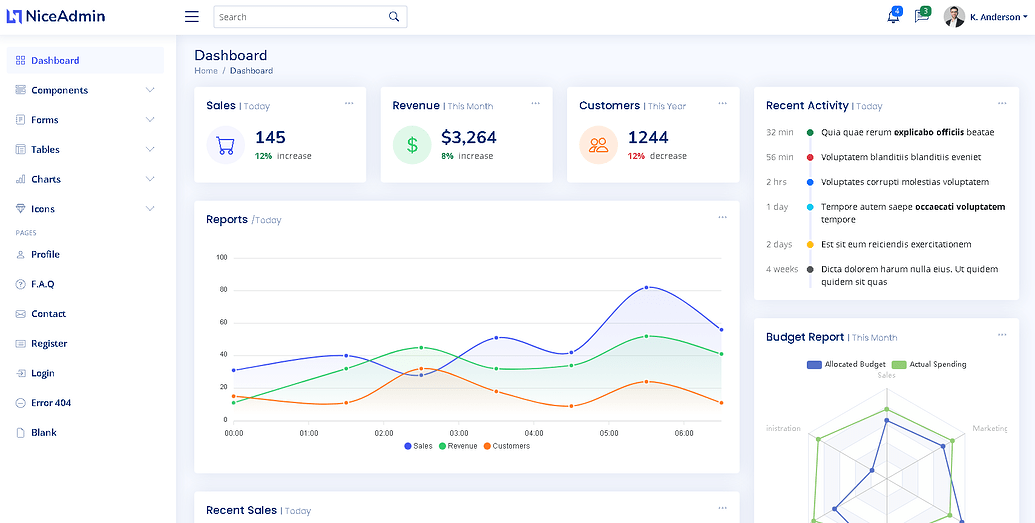Open the F.A.Q page in sidebar
The height and width of the screenshot is (523, 1035).
click(x=42, y=284)
